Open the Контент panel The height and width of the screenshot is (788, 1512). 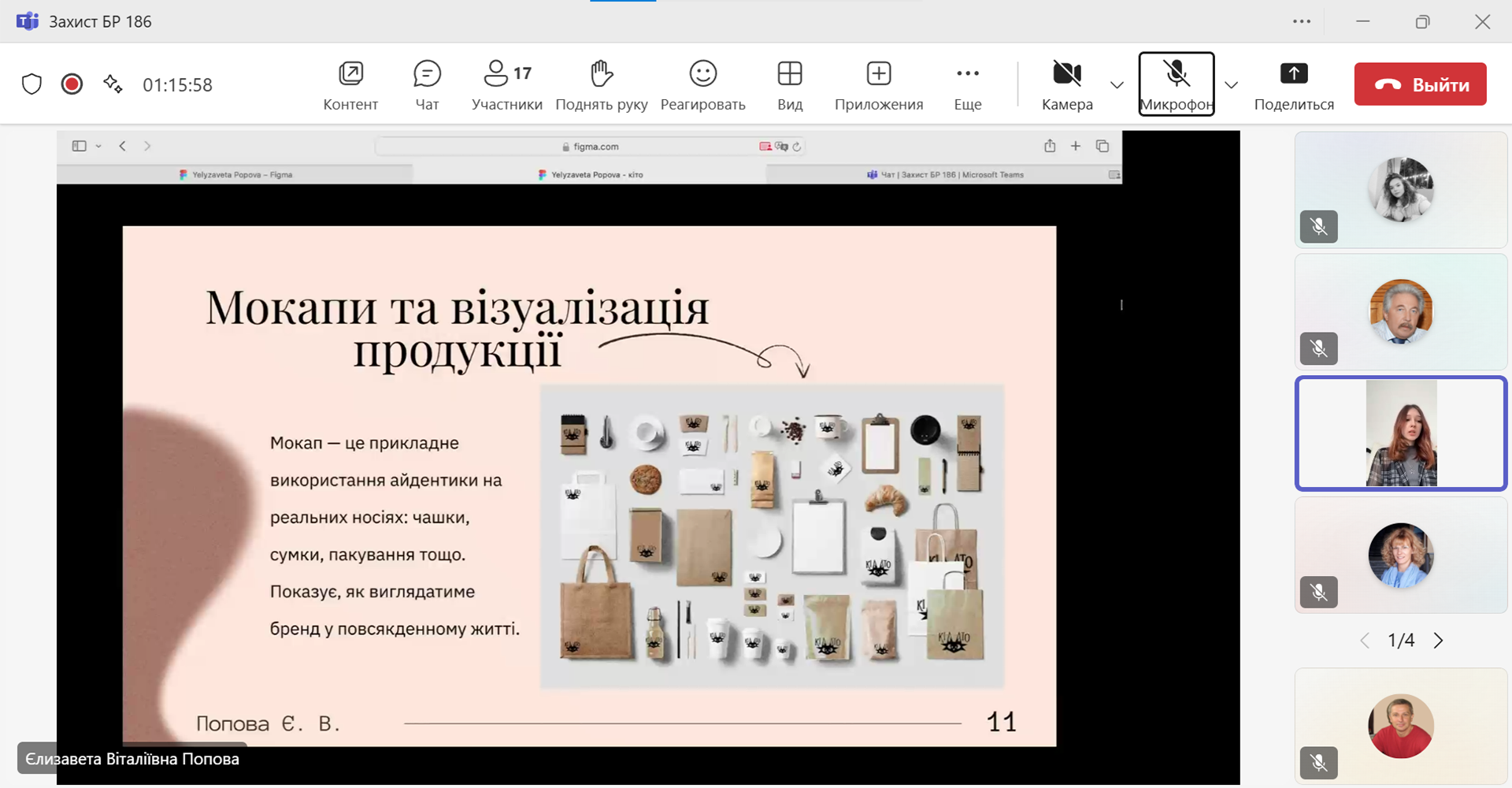350,84
